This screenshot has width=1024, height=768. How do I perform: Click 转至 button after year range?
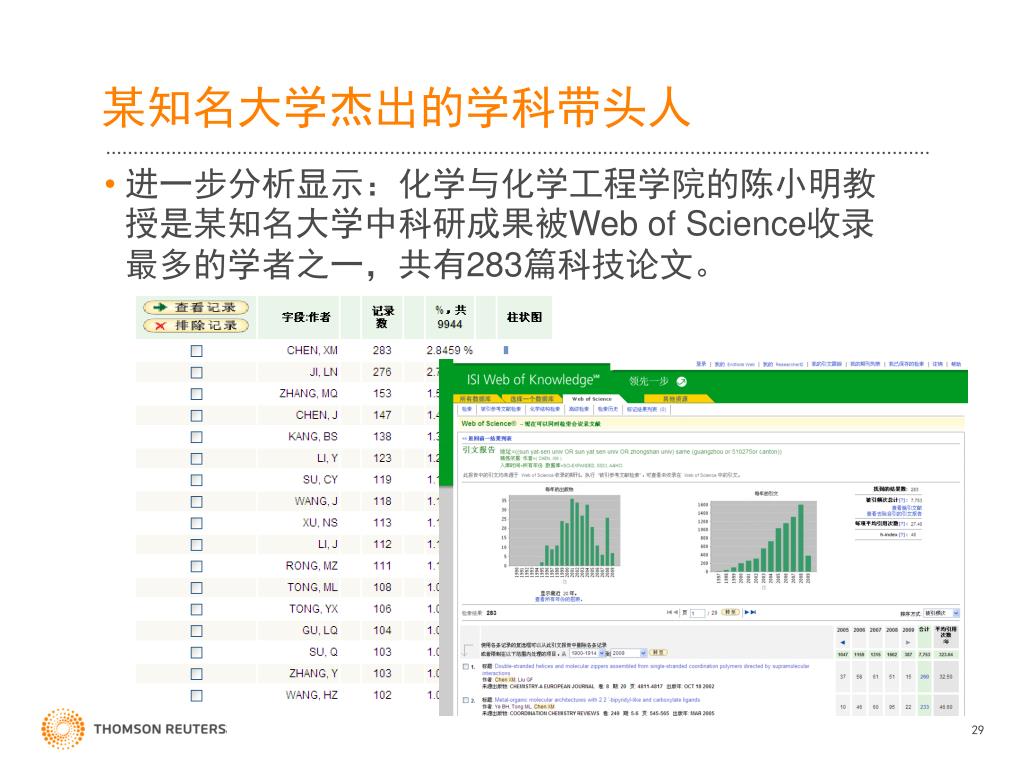[x=658, y=652]
